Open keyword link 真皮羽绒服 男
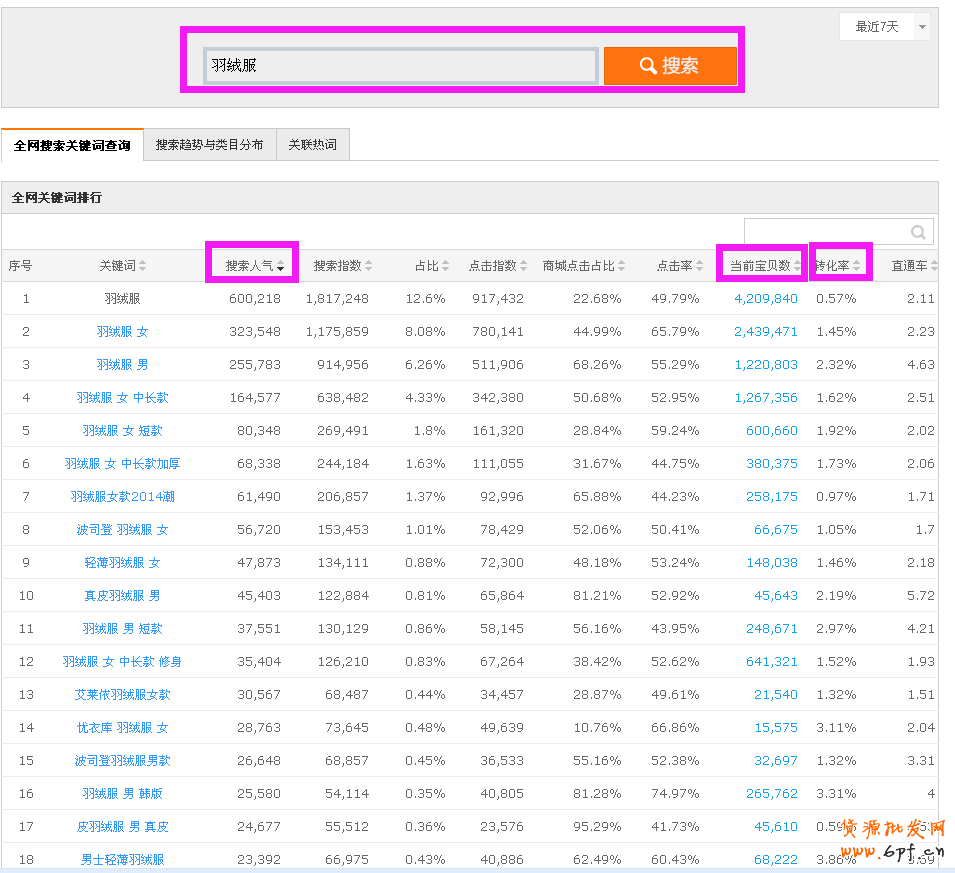The width and height of the screenshot is (955, 873). (x=122, y=596)
